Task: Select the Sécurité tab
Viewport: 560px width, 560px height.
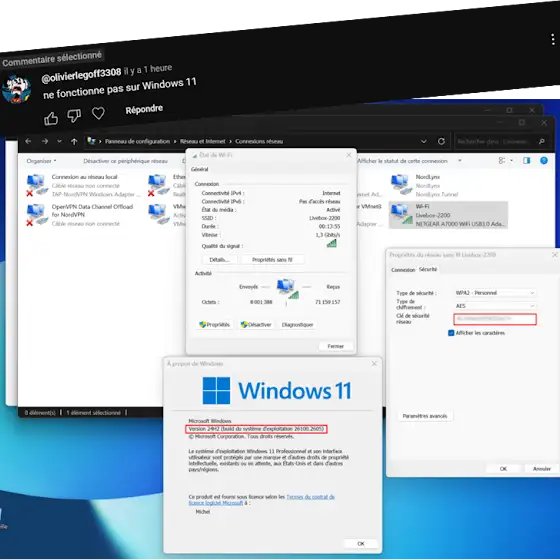Action: (x=428, y=269)
